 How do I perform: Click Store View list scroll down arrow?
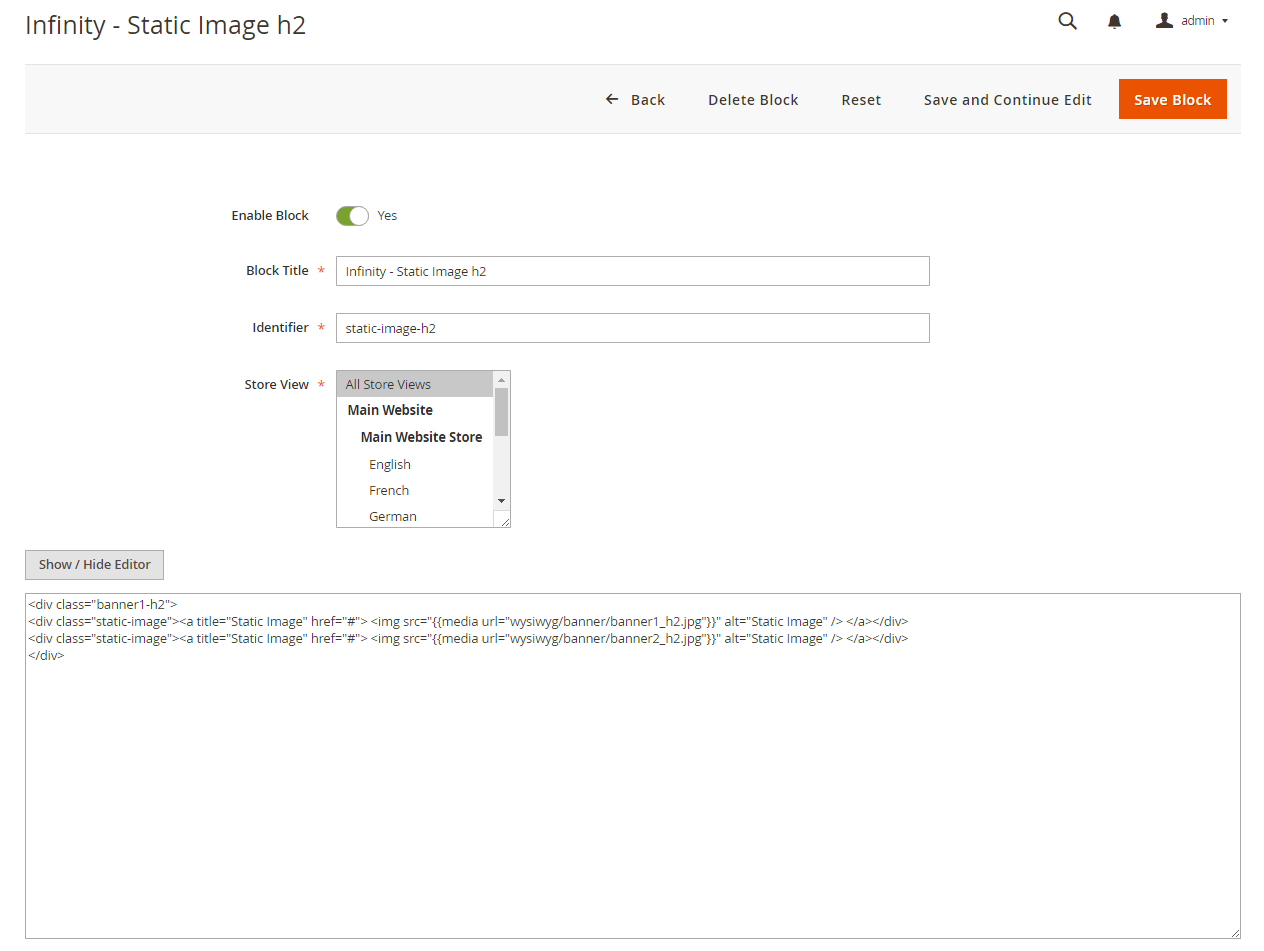(502, 501)
